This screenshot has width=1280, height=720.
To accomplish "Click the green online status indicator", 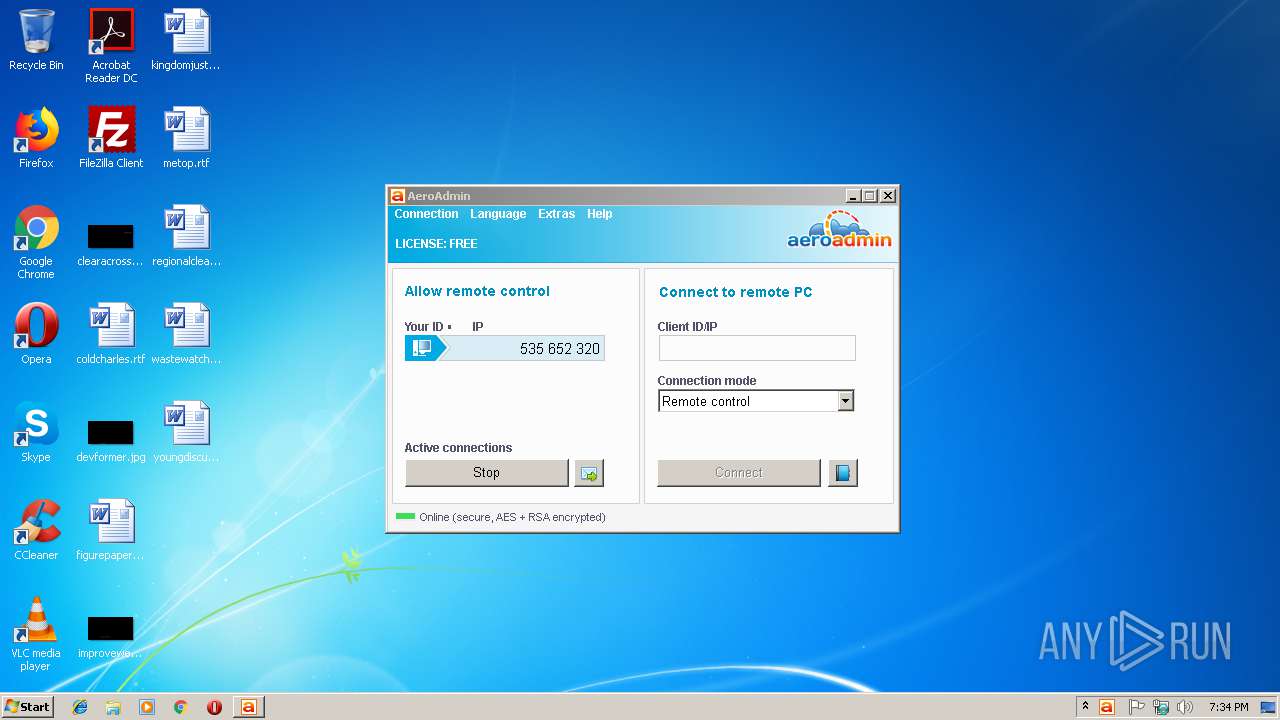I will [x=405, y=517].
